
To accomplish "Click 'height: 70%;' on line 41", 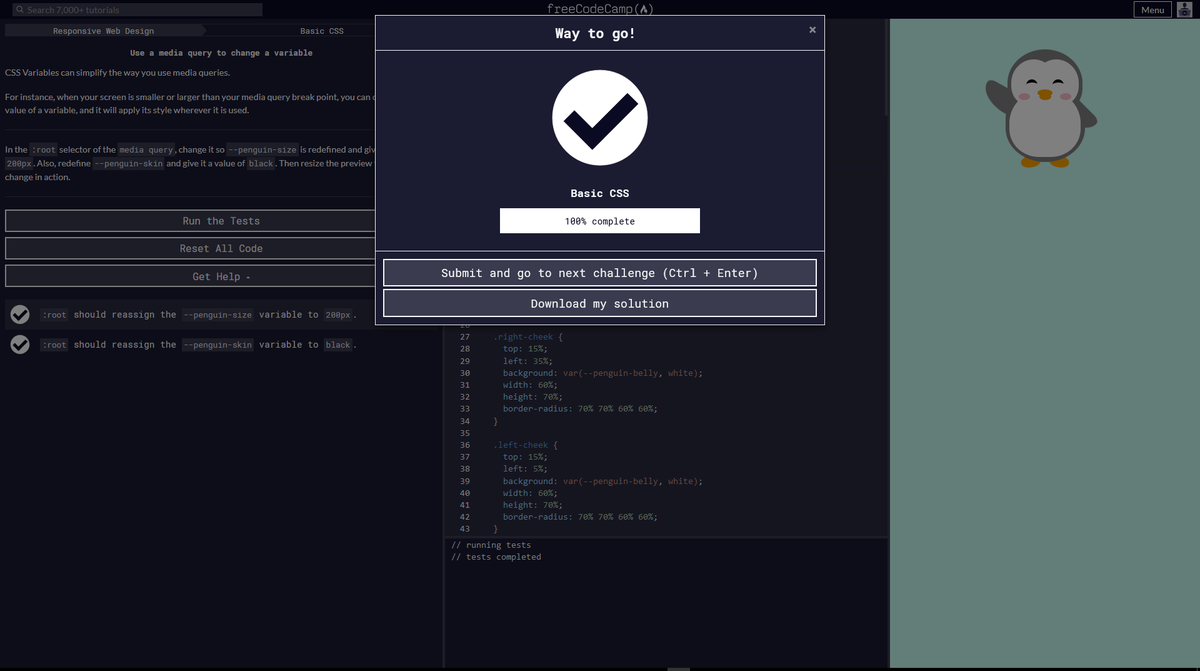I will (x=531, y=505).
